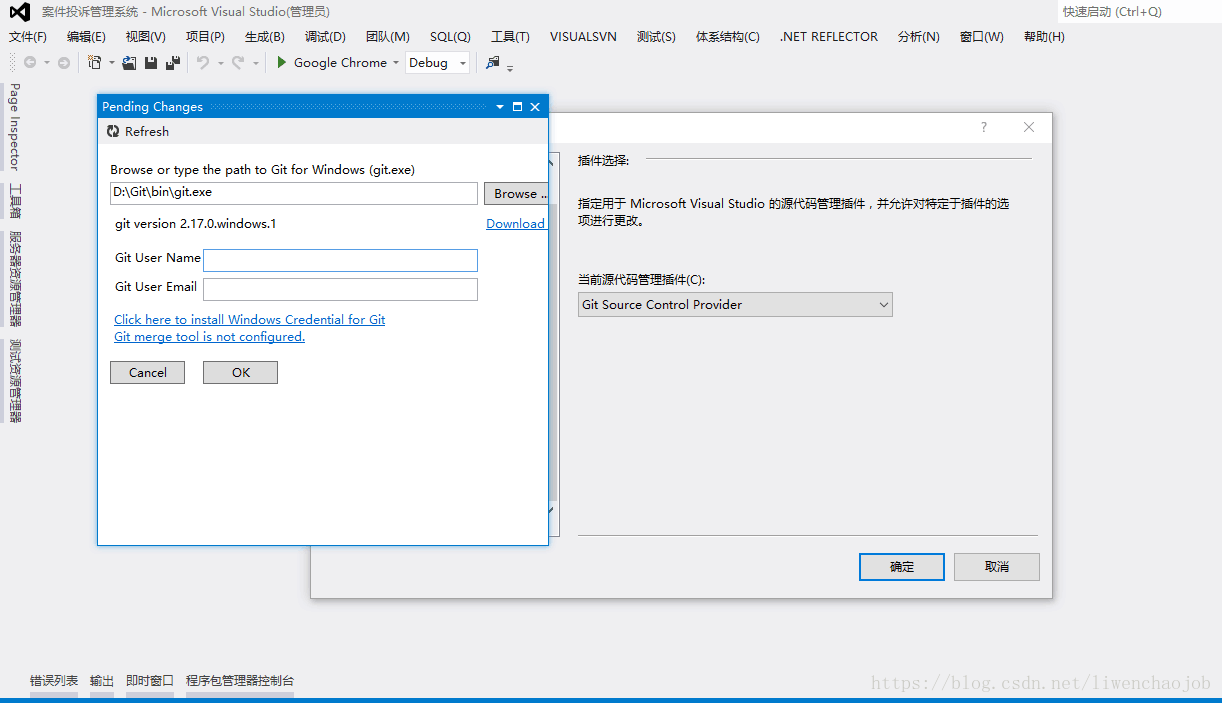Open the 工具箱 side tab

pyautogui.click(x=14, y=201)
